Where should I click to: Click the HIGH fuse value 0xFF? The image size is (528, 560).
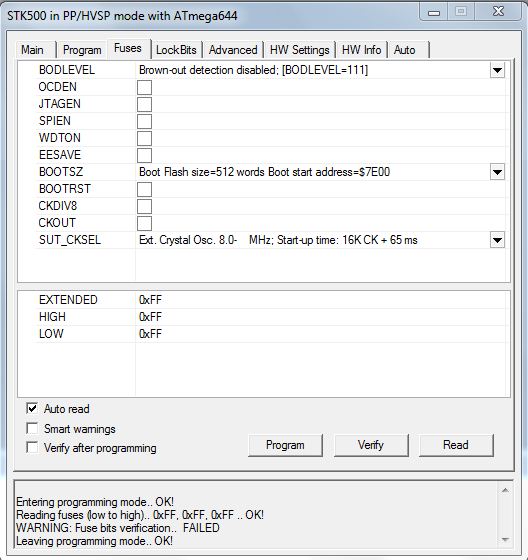(150, 317)
